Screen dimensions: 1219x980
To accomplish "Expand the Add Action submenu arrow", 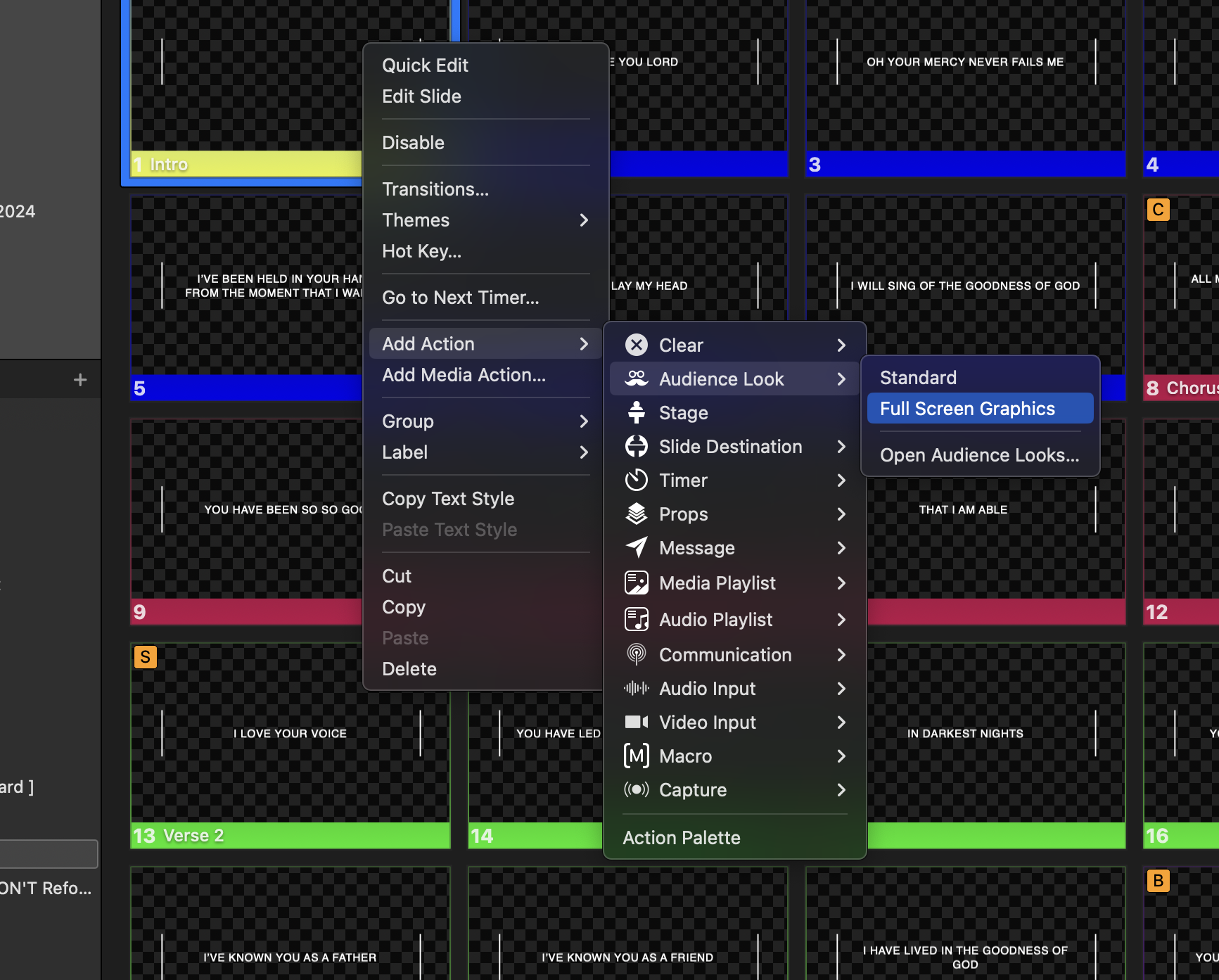I will (584, 344).
